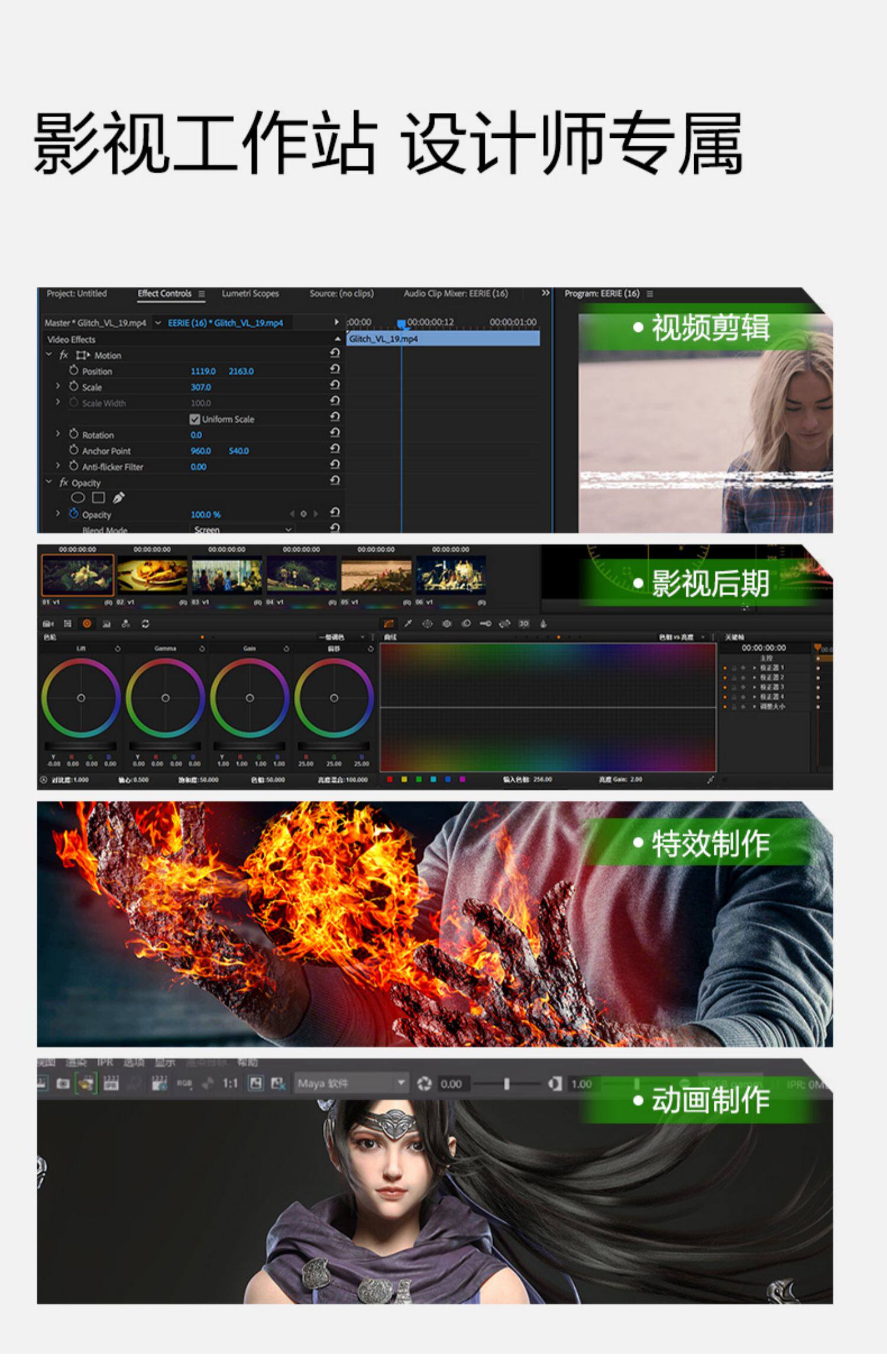
Task: Open the orange Color Wheels palette icon
Action: point(87,624)
